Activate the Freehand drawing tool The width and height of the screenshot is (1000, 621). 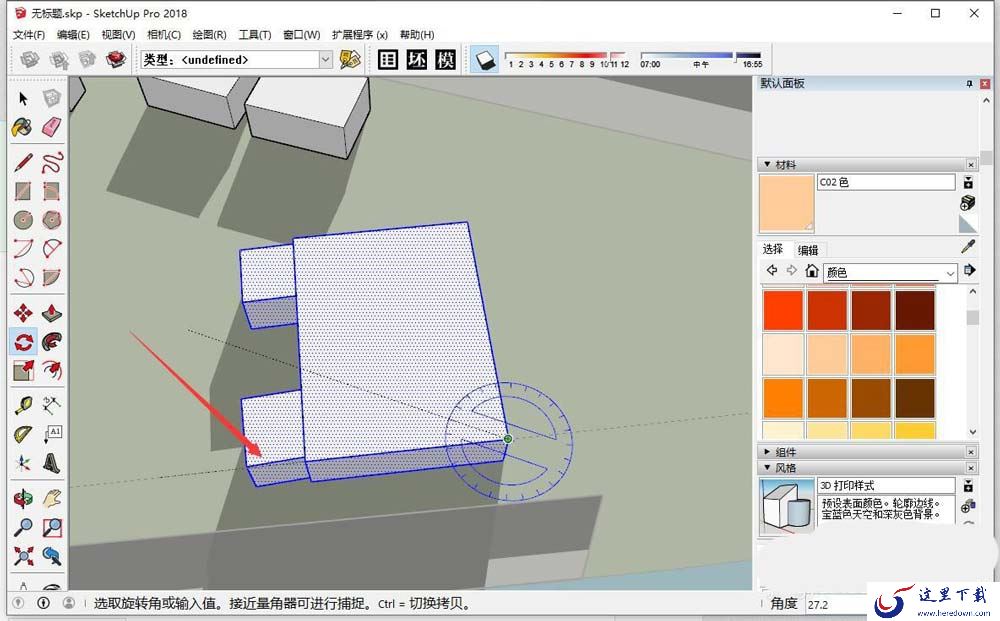coord(52,163)
